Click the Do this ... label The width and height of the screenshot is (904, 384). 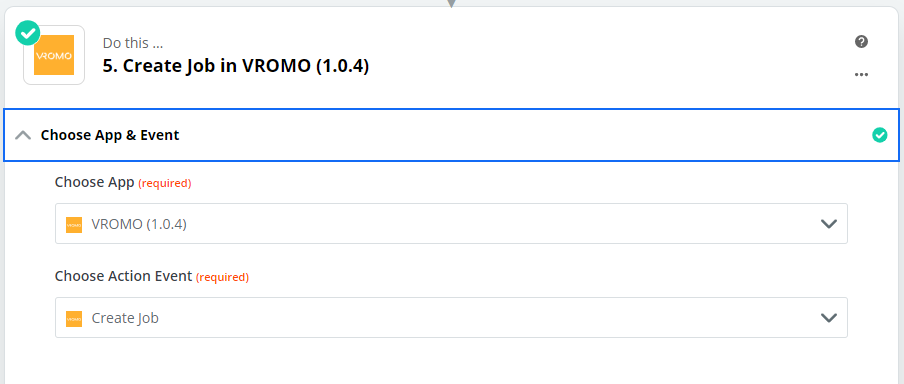point(134,43)
